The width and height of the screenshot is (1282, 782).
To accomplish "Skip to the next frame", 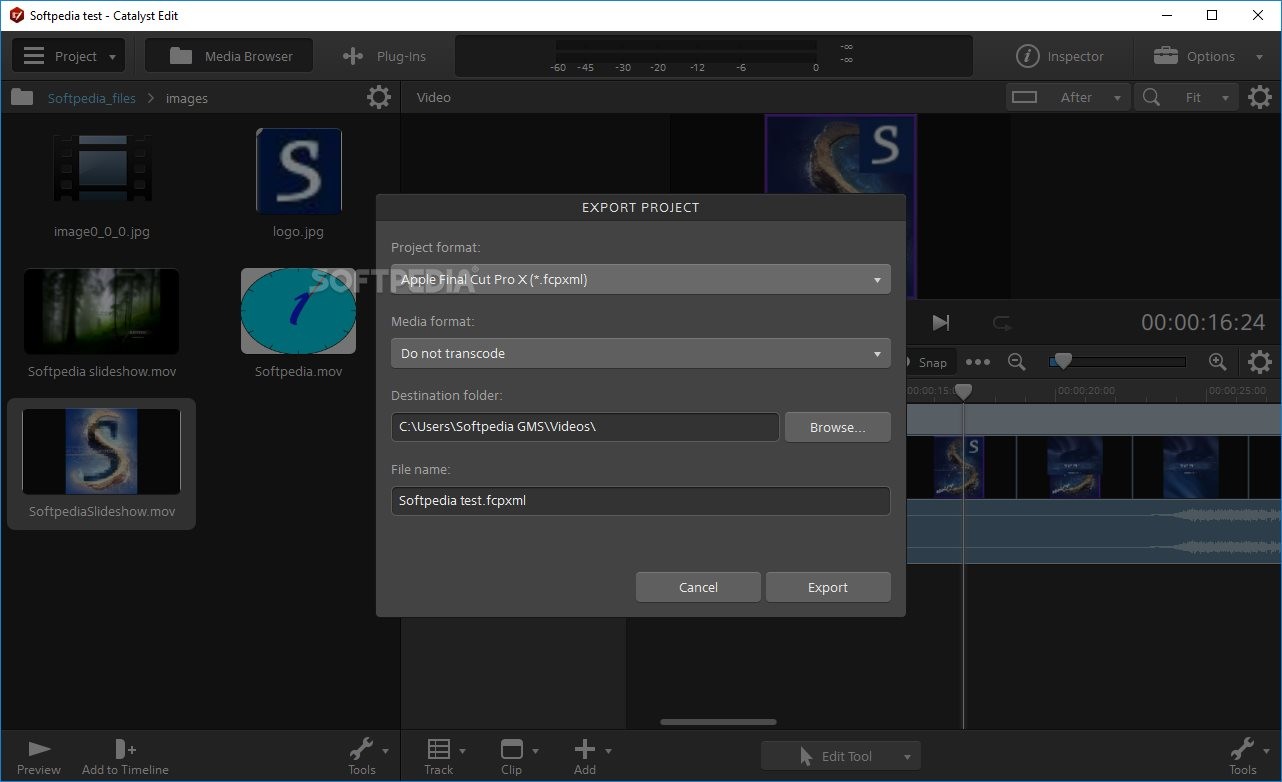I will (x=941, y=322).
